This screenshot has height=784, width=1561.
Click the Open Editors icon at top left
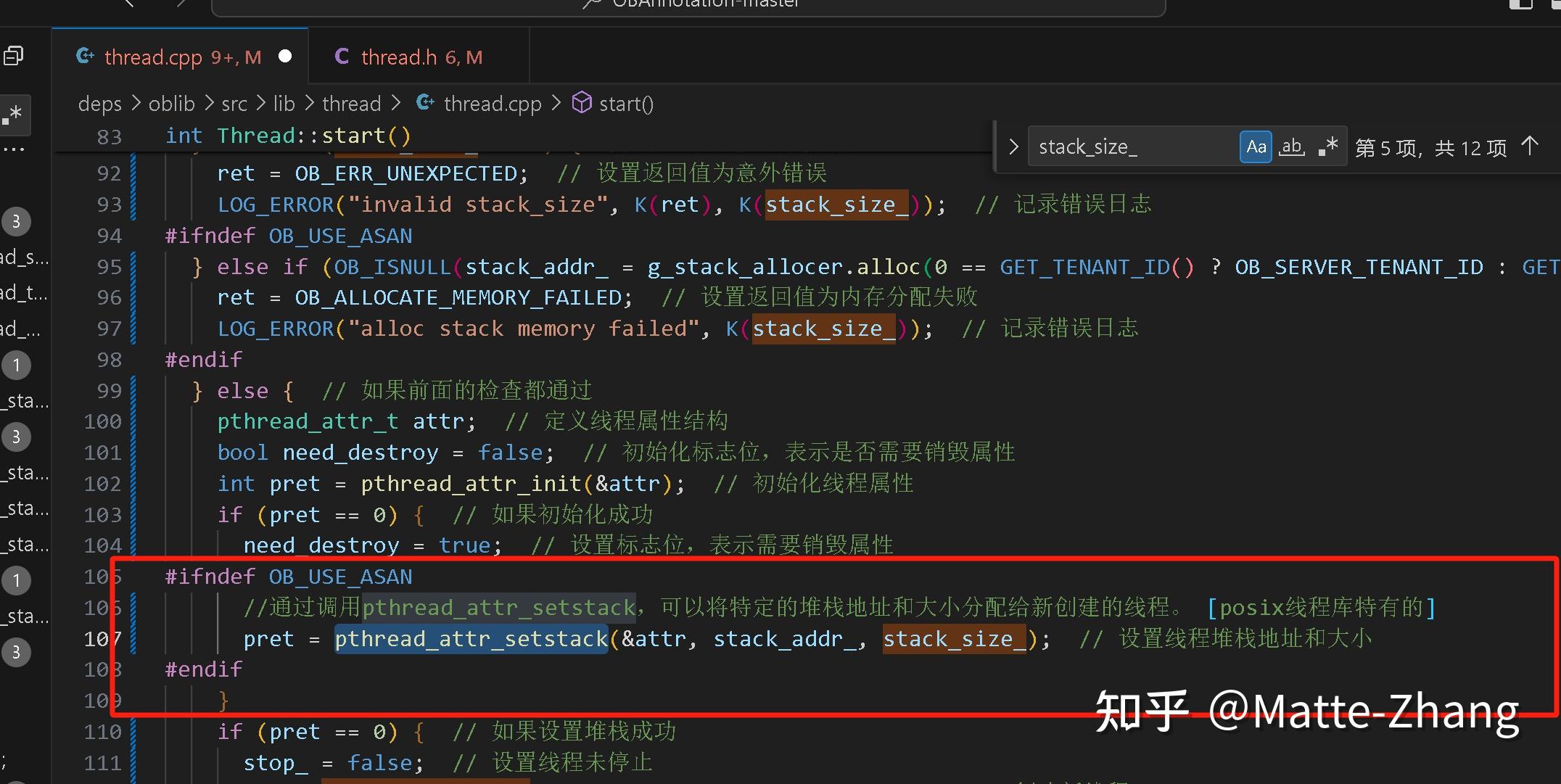[14, 55]
